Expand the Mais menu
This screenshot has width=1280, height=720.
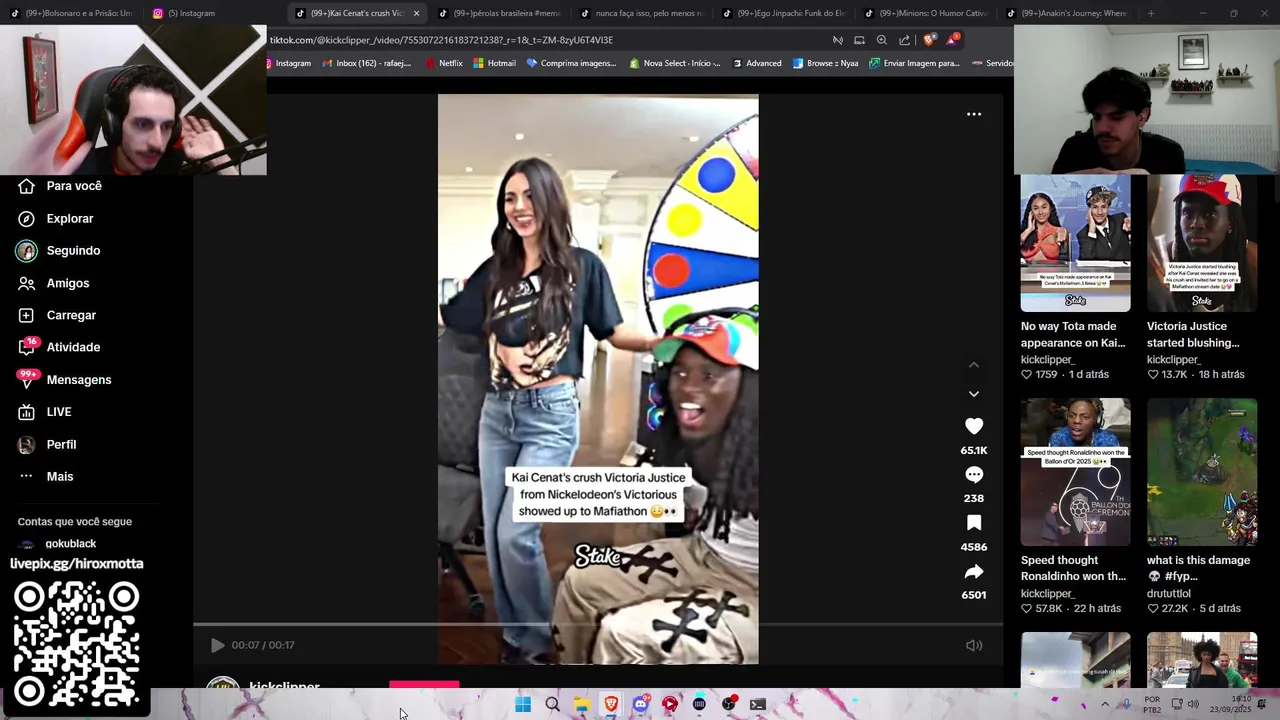tap(46, 476)
